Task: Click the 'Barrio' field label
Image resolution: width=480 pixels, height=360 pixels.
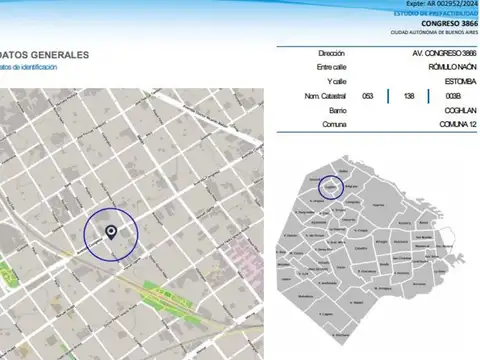Action: [338, 110]
